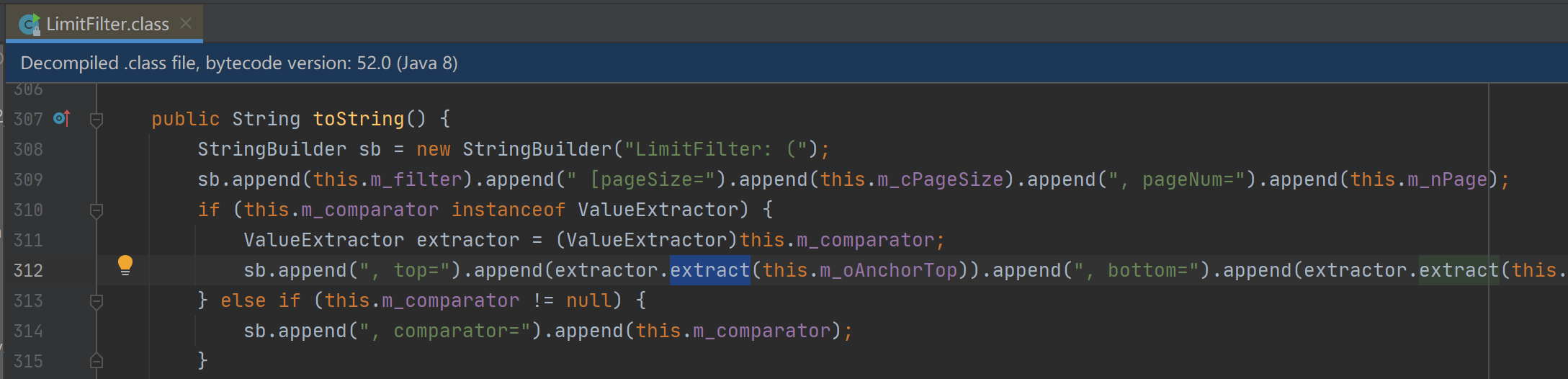Collapse the if block on line 310

[x=97, y=210]
